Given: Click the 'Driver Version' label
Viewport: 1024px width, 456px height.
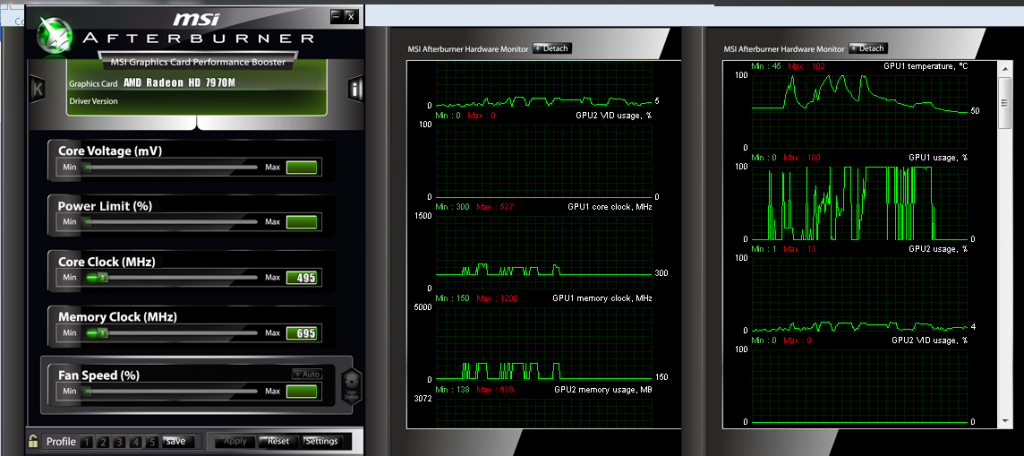Looking at the screenshot, I should [x=93, y=101].
